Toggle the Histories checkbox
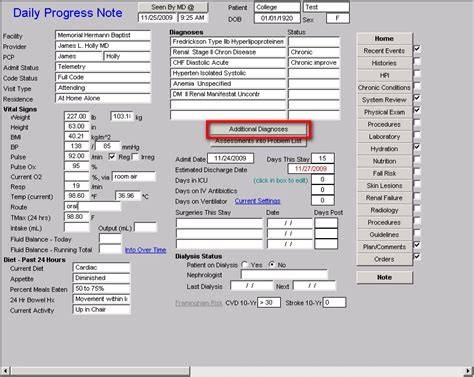Screen dimensions: 474x377 [x=417, y=62]
